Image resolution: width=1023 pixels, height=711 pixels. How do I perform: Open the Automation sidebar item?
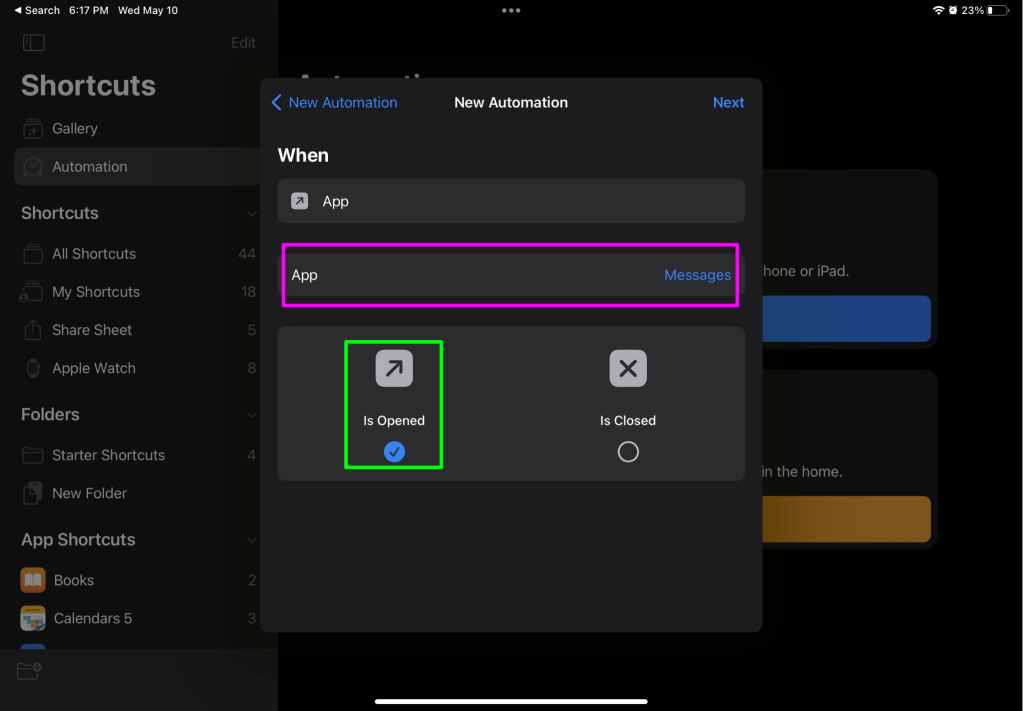point(90,167)
